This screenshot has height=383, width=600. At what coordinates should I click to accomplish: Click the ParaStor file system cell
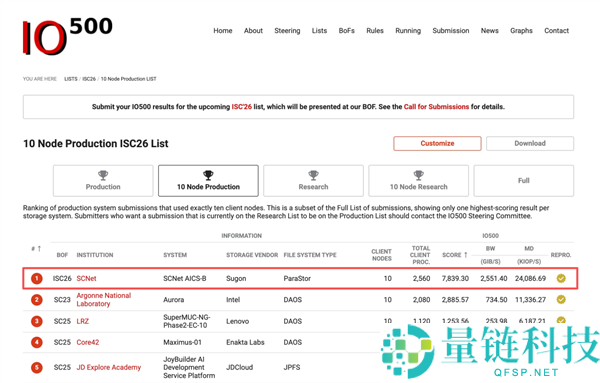pyautogui.click(x=297, y=279)
